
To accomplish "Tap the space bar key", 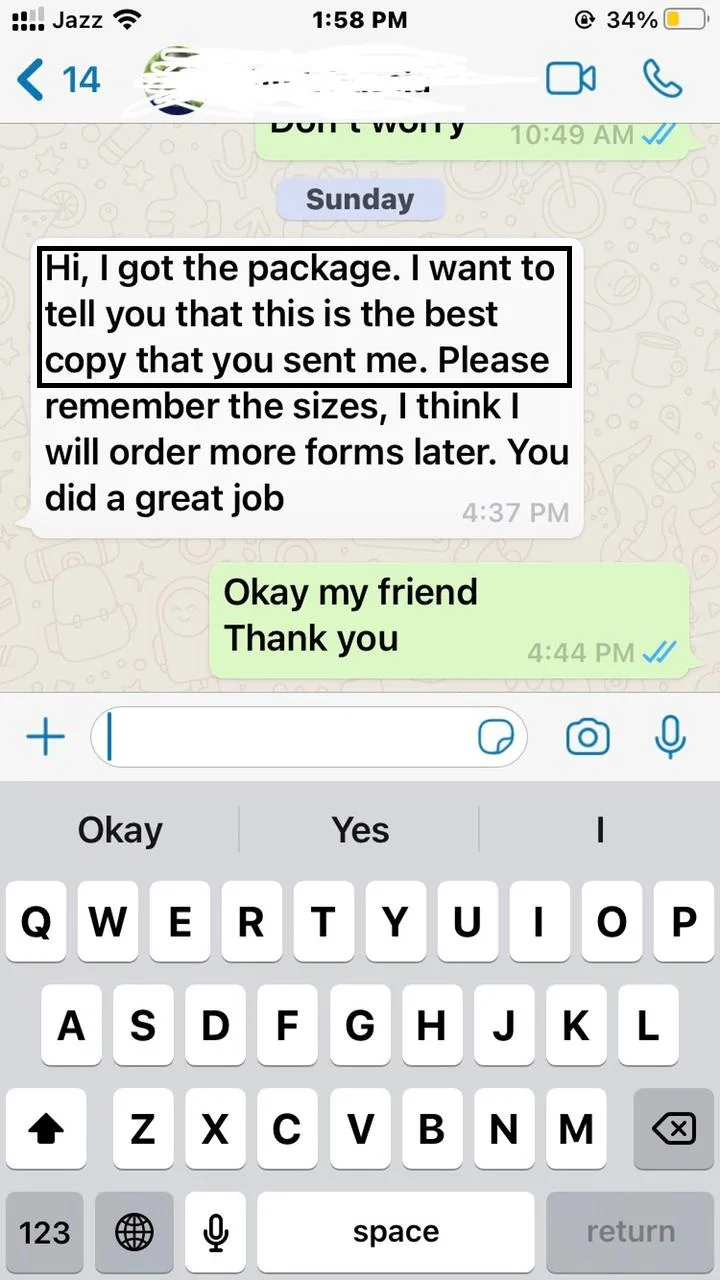I will point(396,1232).
